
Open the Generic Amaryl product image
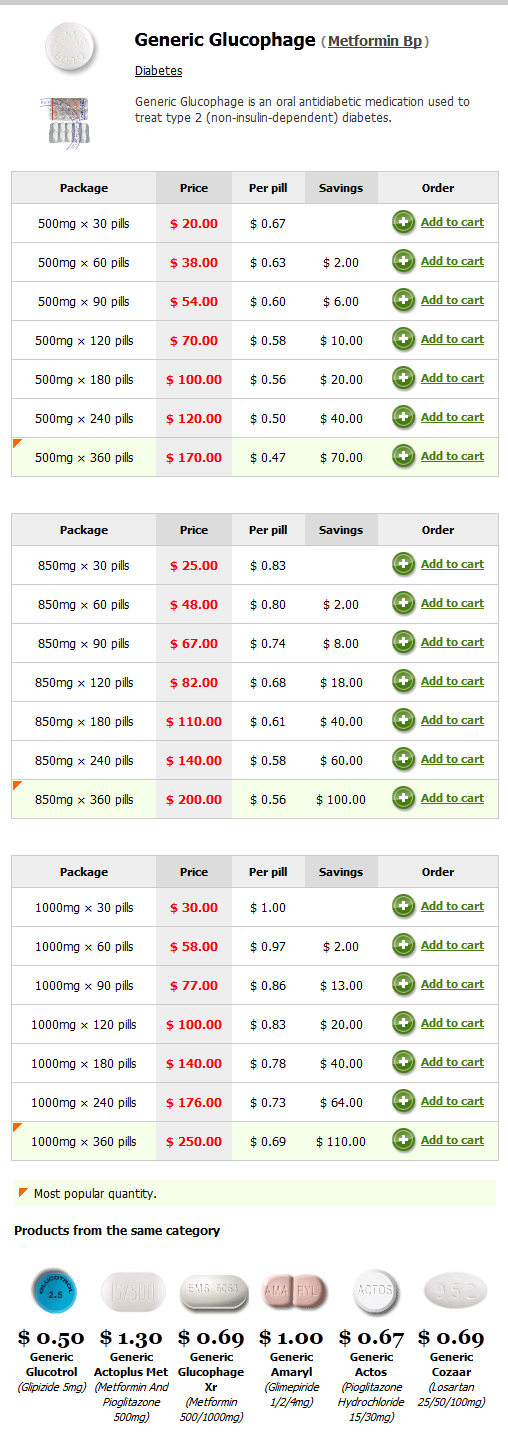click(292, 1292)
